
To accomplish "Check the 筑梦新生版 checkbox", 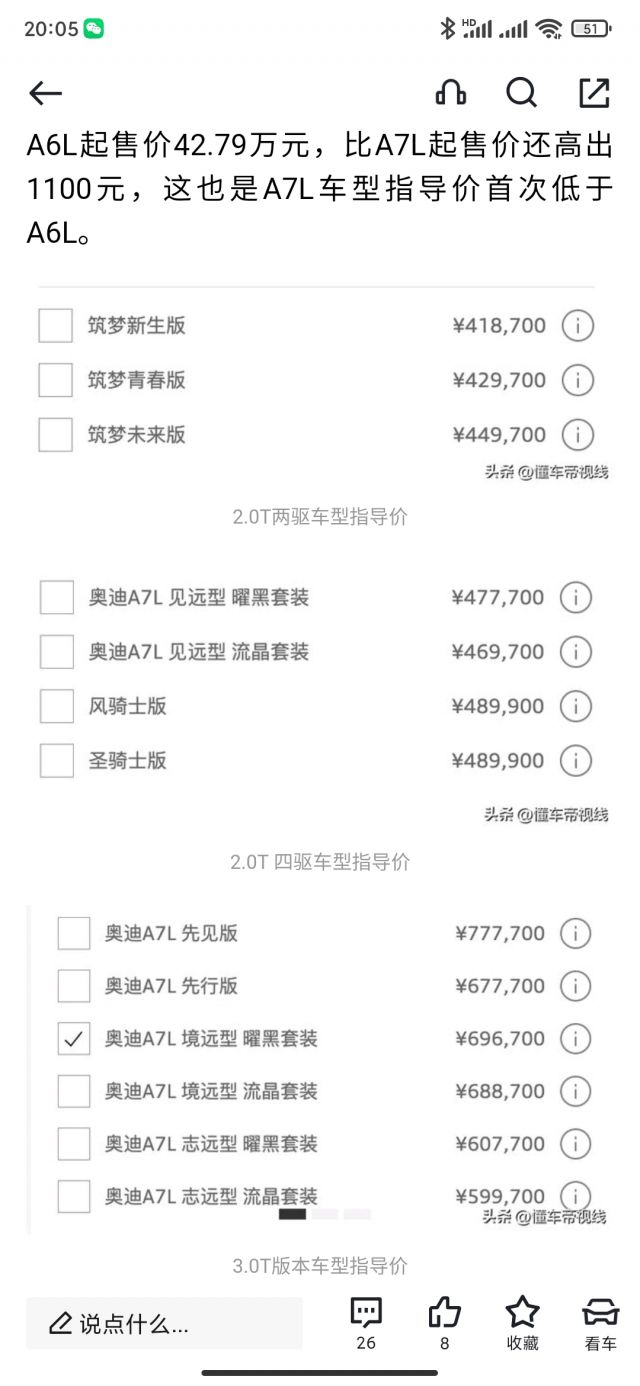I will (54, 325).
